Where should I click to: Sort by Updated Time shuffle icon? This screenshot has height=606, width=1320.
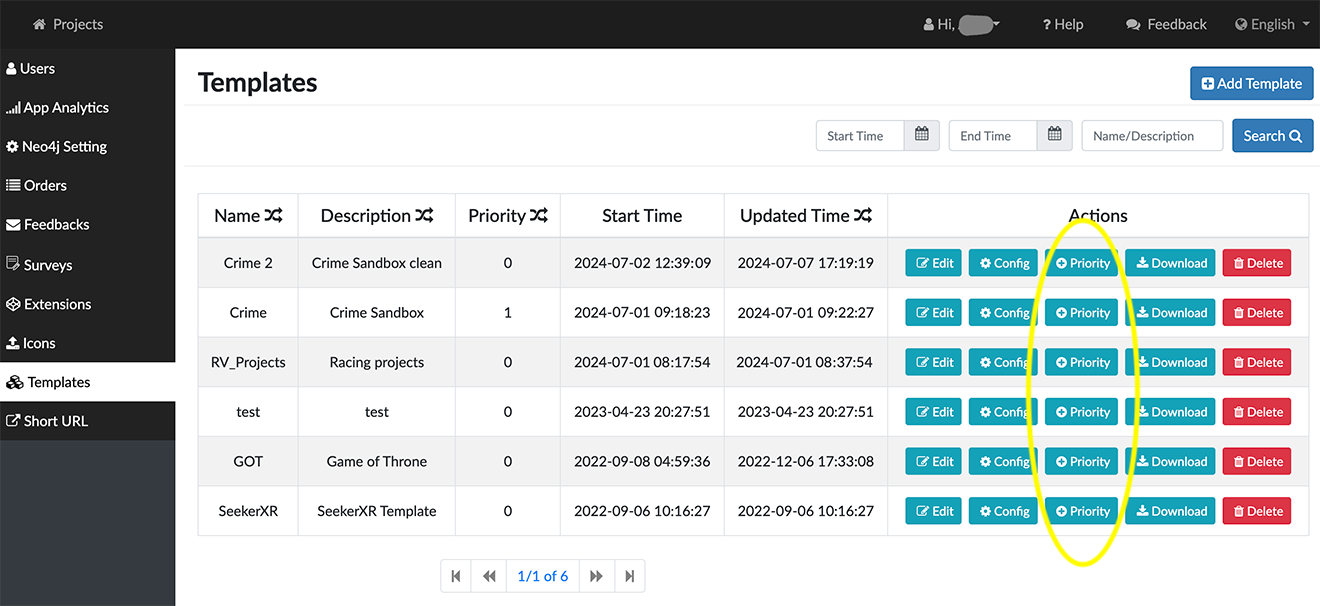(x=863, y=215)
